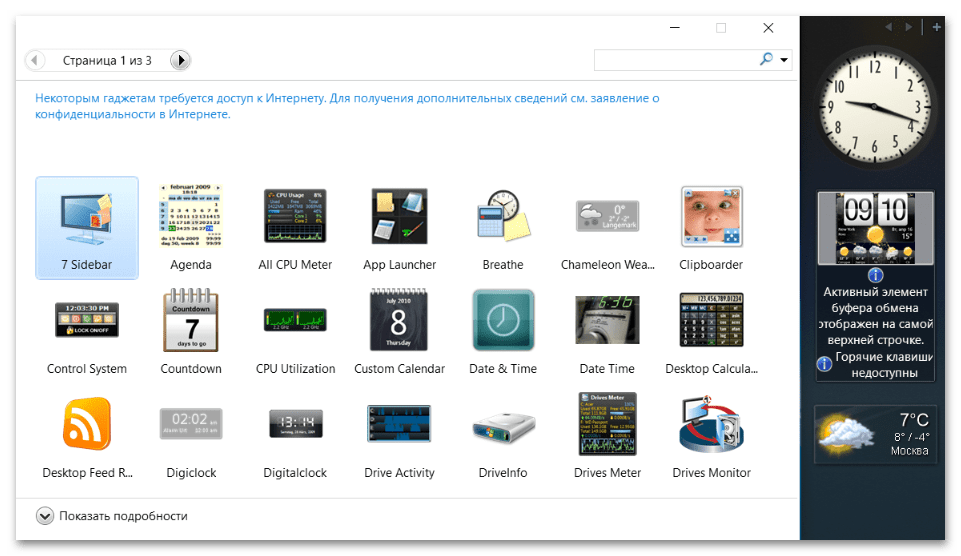Close the gadgets gallery window
Viewport: 961px width, 556px height.
pyautogui.click(x=768, y=28)
